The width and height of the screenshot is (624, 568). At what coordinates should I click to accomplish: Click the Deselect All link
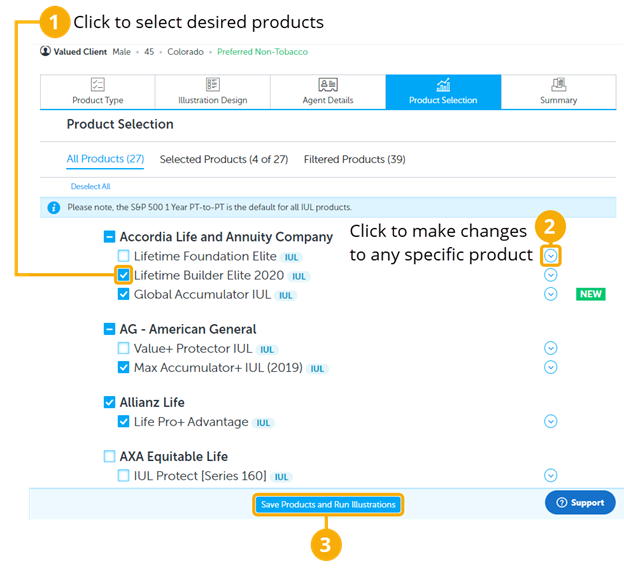90,186
